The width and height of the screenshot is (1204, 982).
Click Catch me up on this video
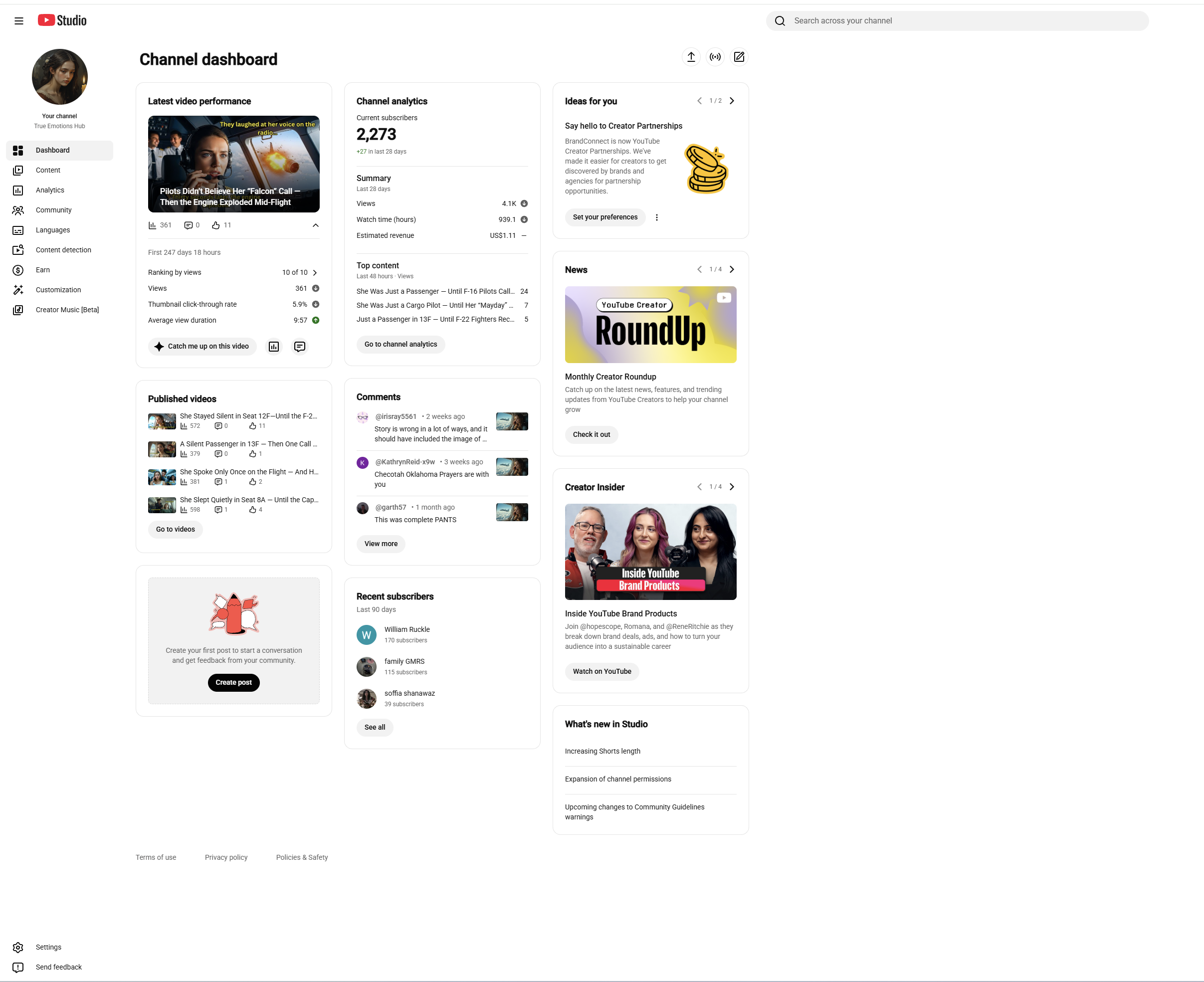[x=202, y=347]
